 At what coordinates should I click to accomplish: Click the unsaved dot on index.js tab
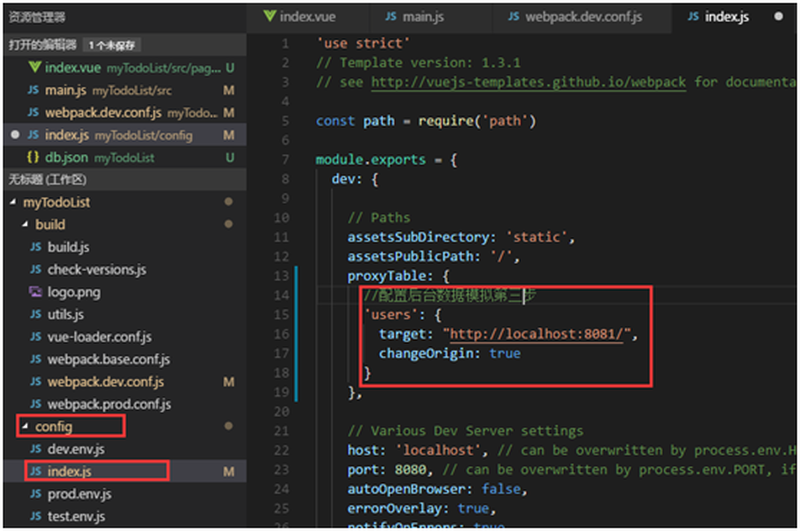(x=778, y=17)
